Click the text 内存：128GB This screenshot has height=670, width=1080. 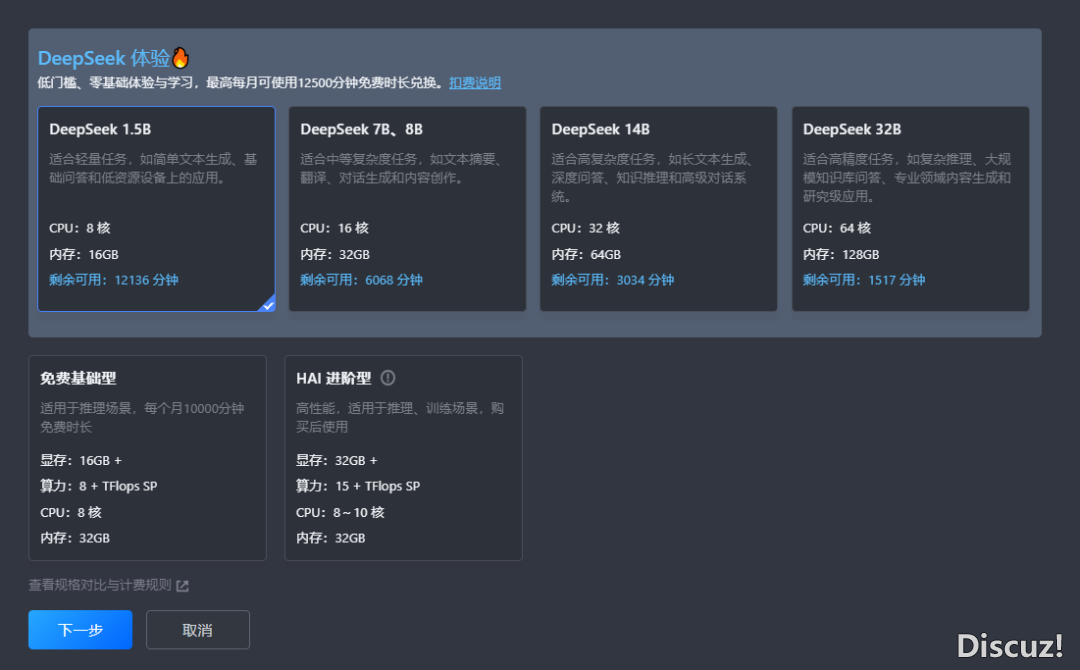841,254
